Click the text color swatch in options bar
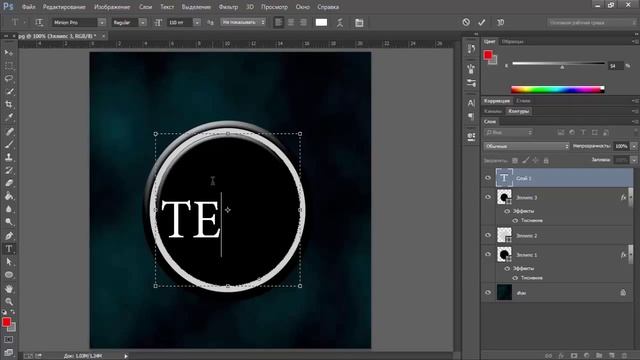This screenshot has width=640, height=360. 321,22
